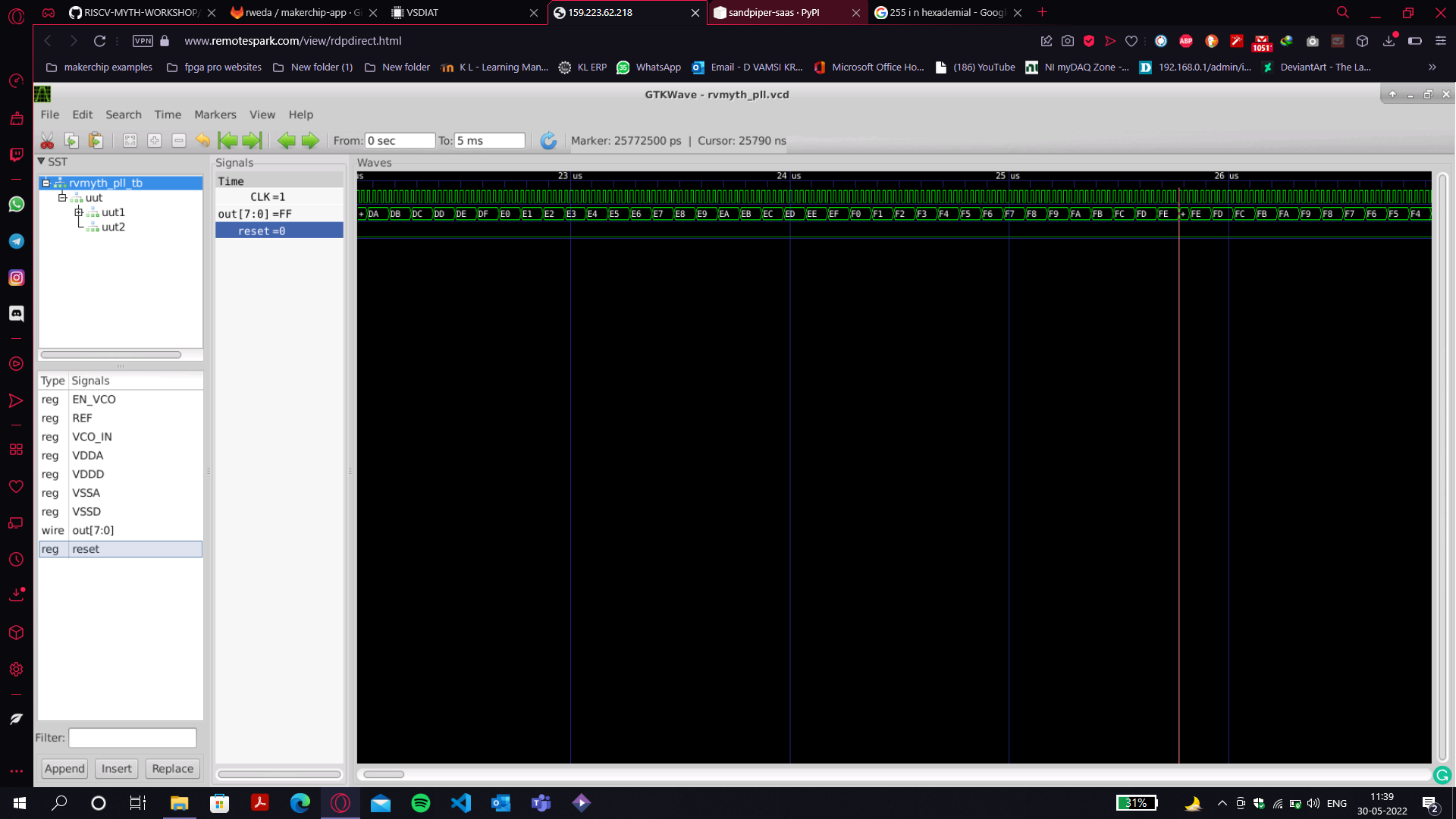Open the Markers menu
Viewport: 1456px width, 819px height.
[x=215, y=115]
